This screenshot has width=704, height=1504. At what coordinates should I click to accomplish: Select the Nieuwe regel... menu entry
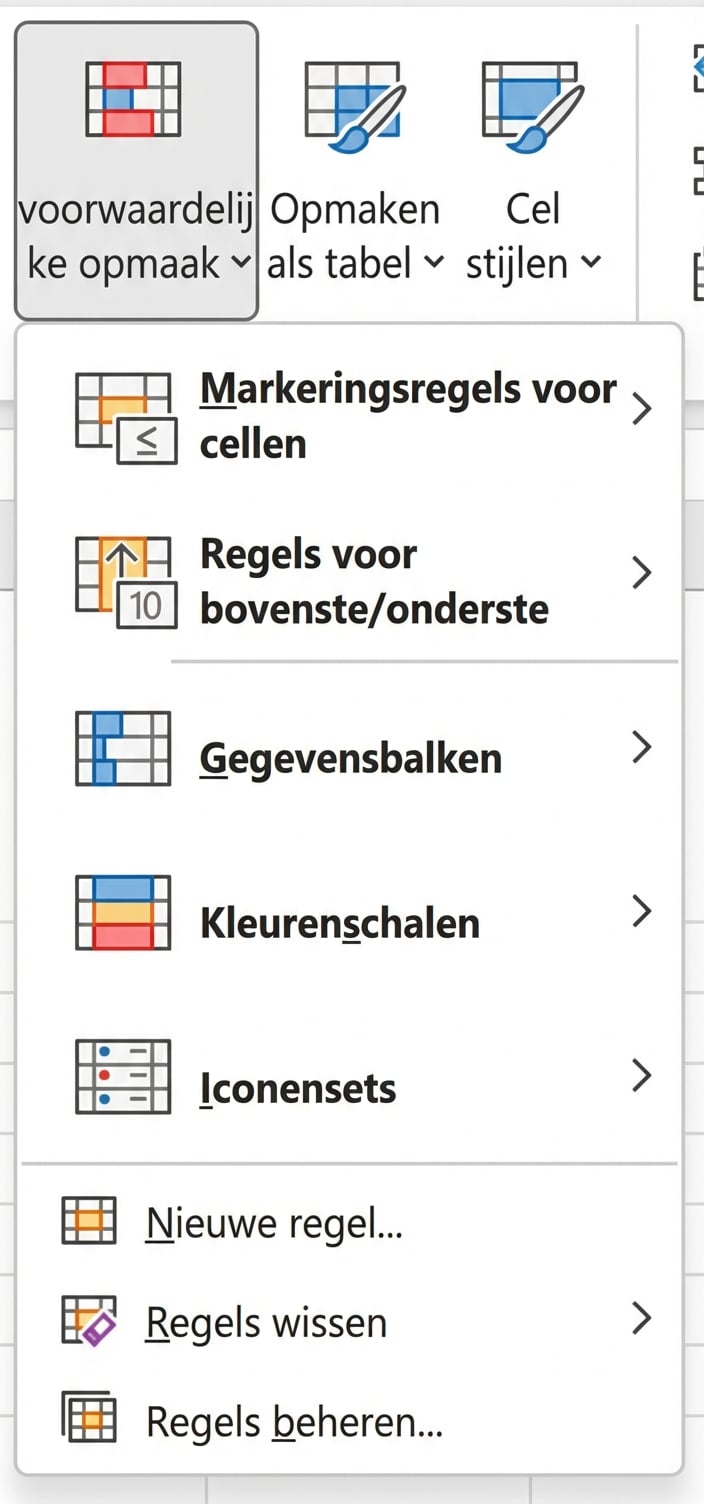tap(274, 1222)
